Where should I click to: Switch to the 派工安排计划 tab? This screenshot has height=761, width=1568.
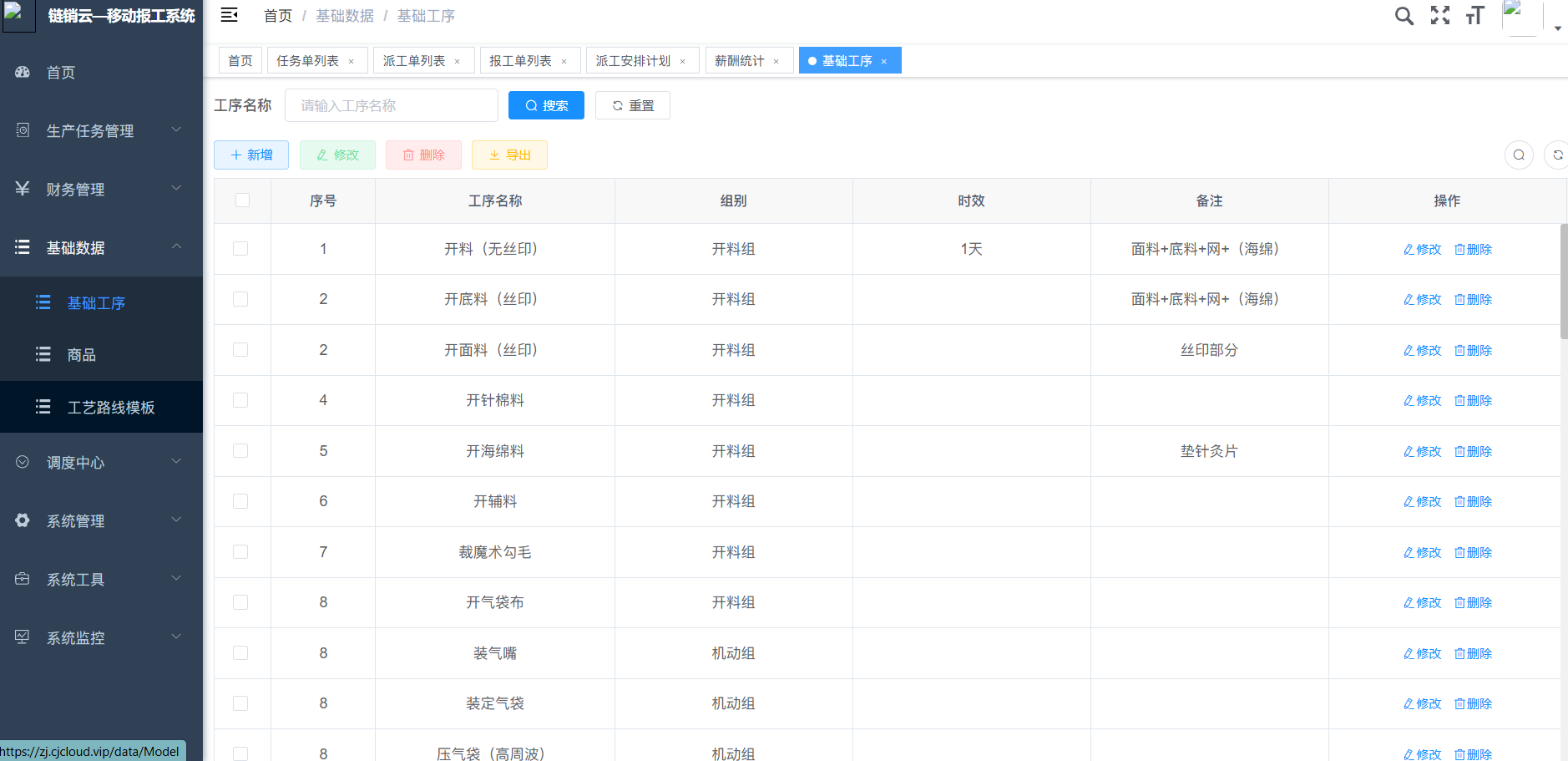[x=632, y=61]
